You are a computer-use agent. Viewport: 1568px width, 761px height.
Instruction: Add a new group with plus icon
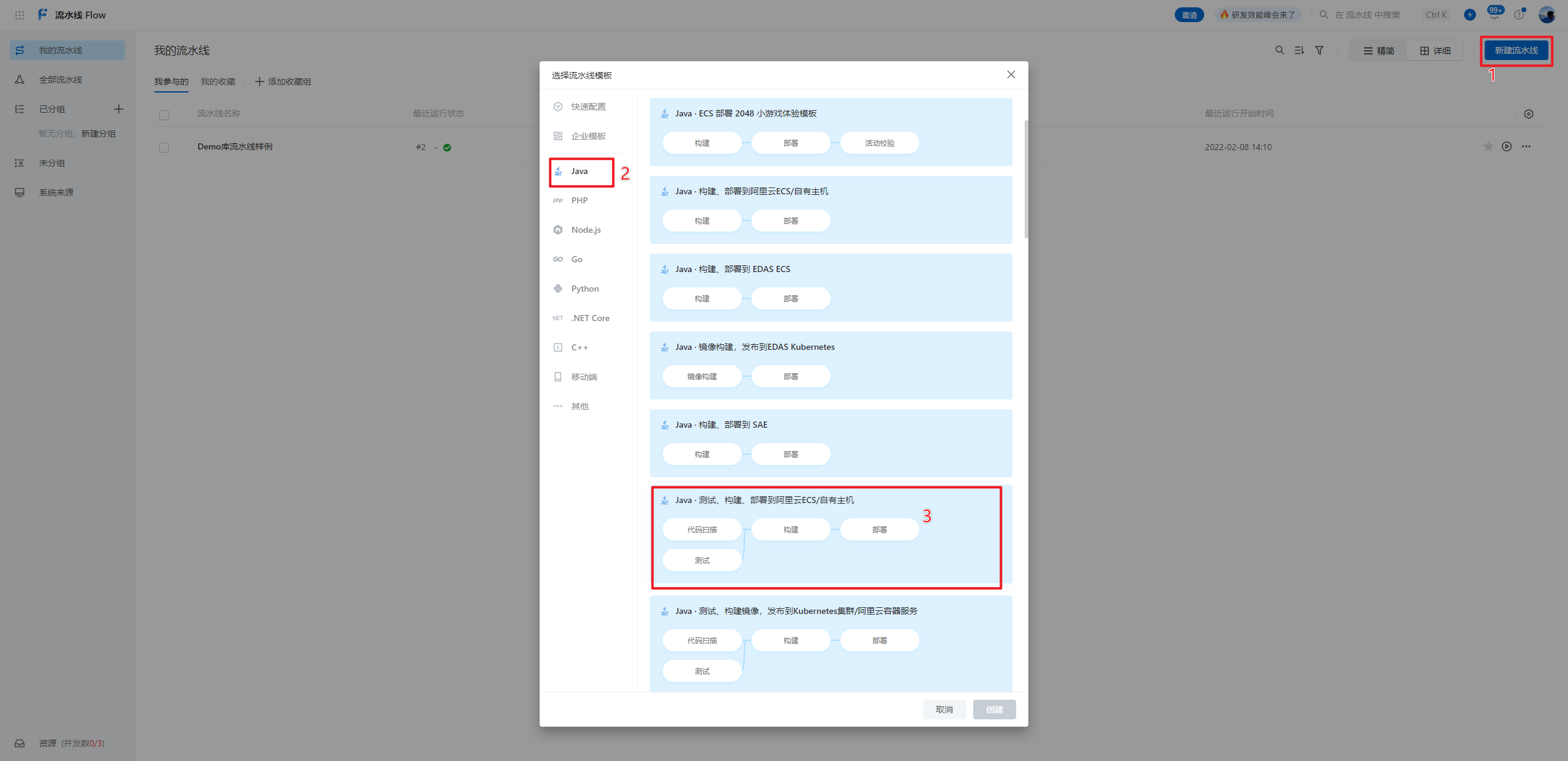pyautogui.click(x=119, y=109)
